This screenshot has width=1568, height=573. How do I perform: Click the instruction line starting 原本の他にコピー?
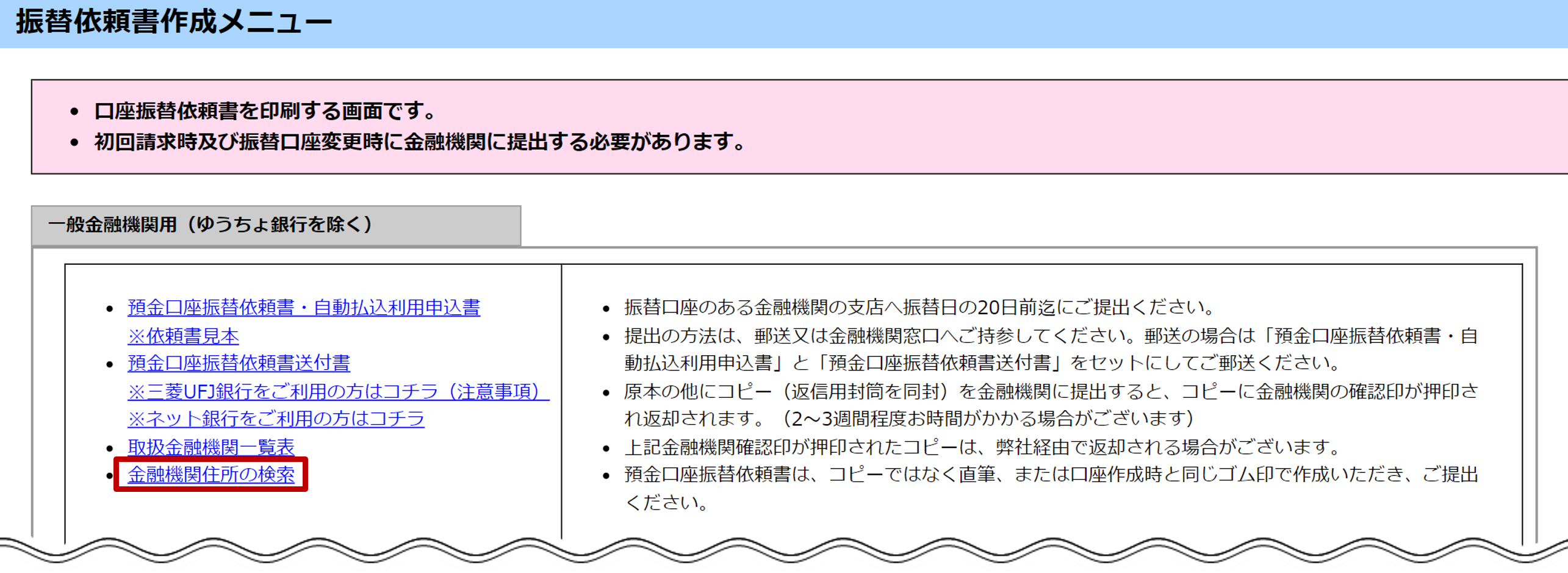[1049, 392]
